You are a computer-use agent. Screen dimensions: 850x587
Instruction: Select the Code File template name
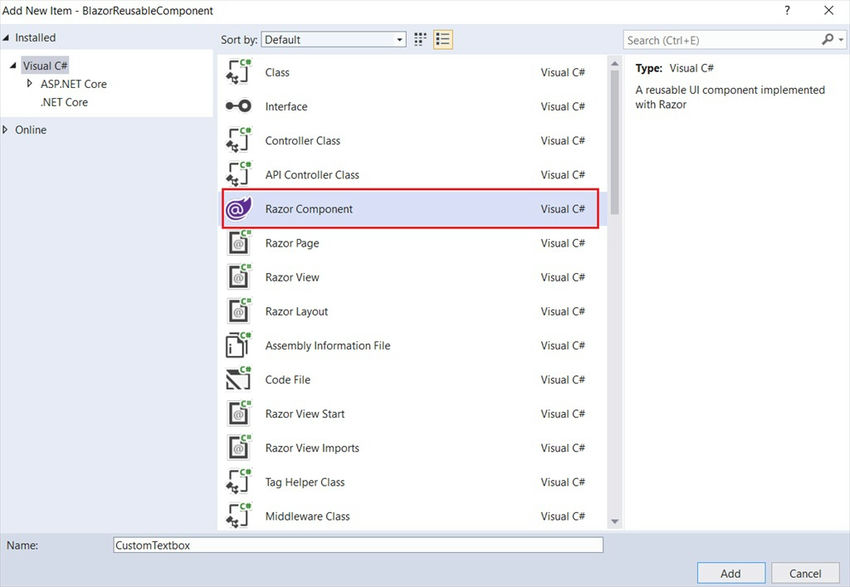[287, 379]
